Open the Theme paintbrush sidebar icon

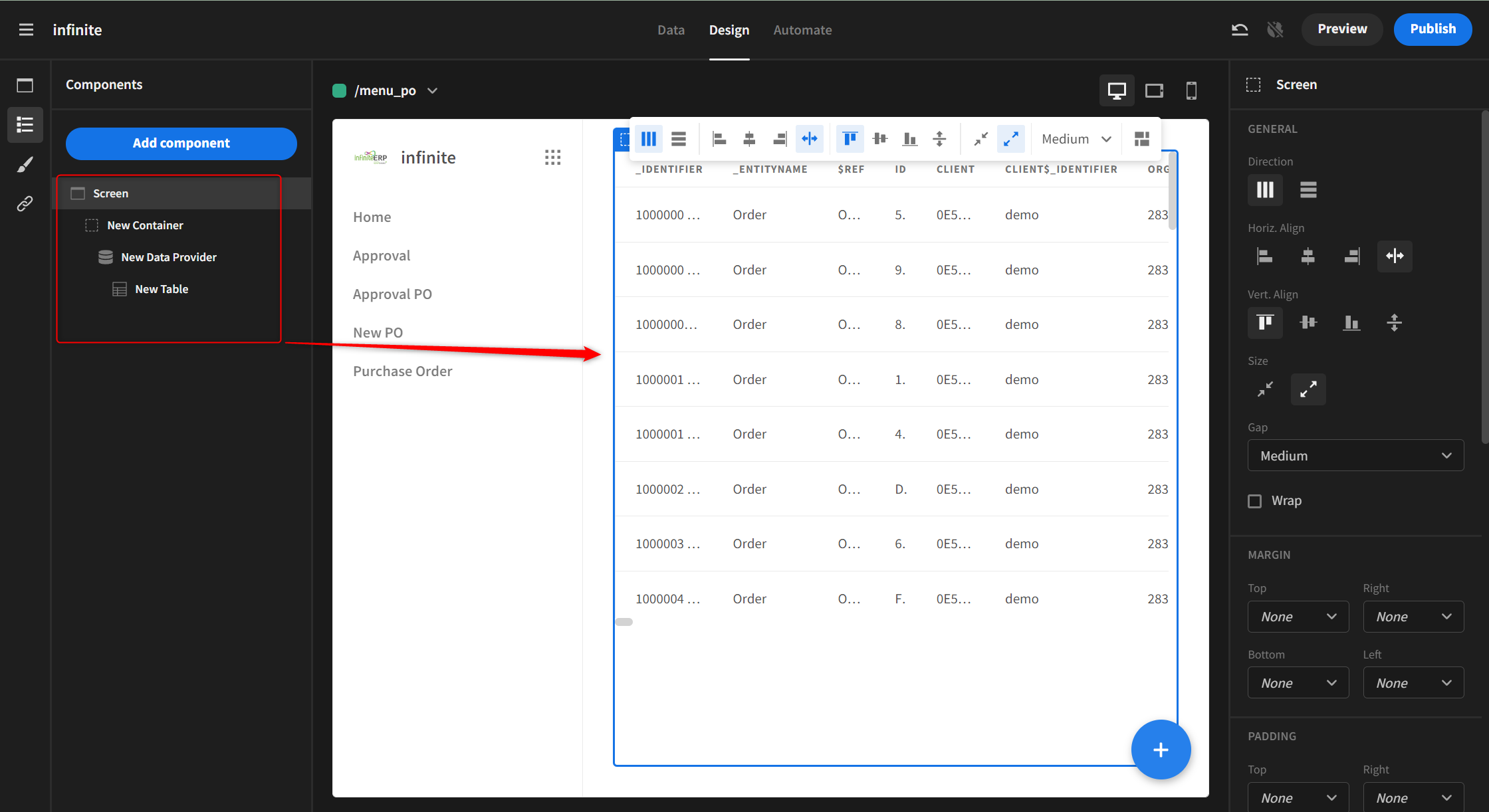pyautogui.click(x=25, y=164)
